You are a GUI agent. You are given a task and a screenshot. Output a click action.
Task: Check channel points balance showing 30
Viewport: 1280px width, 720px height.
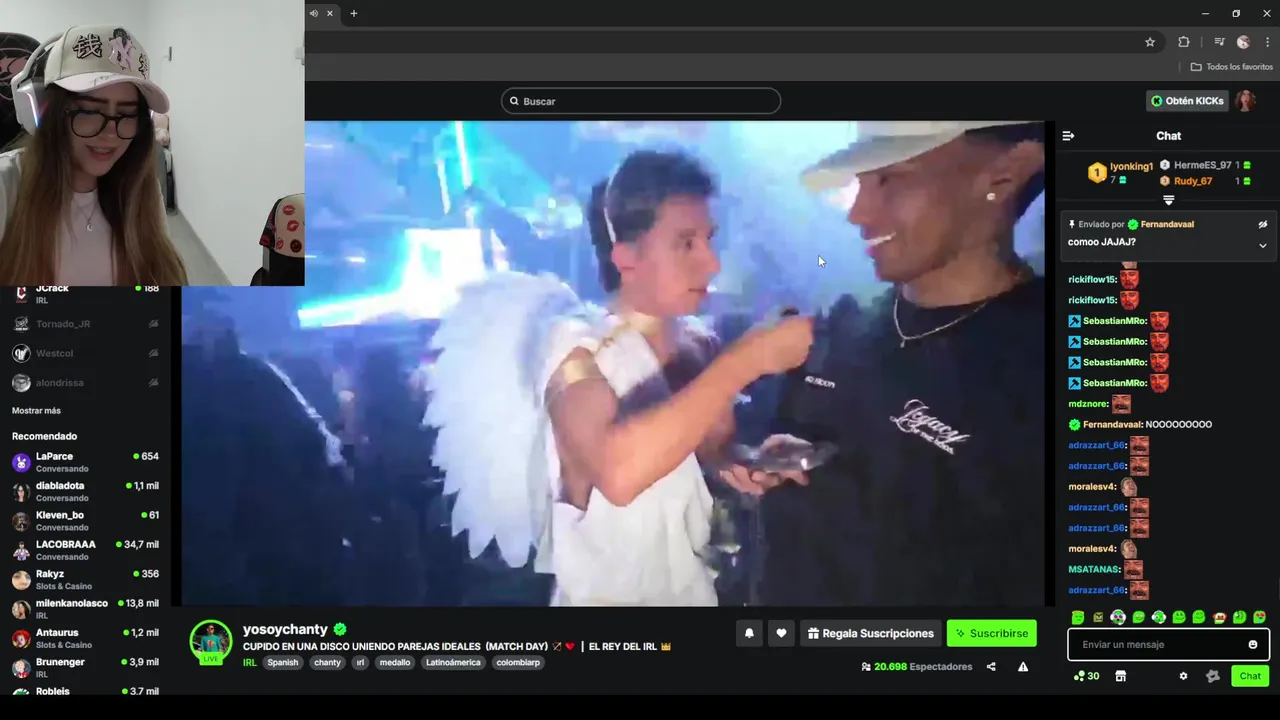pos(1086,676)
